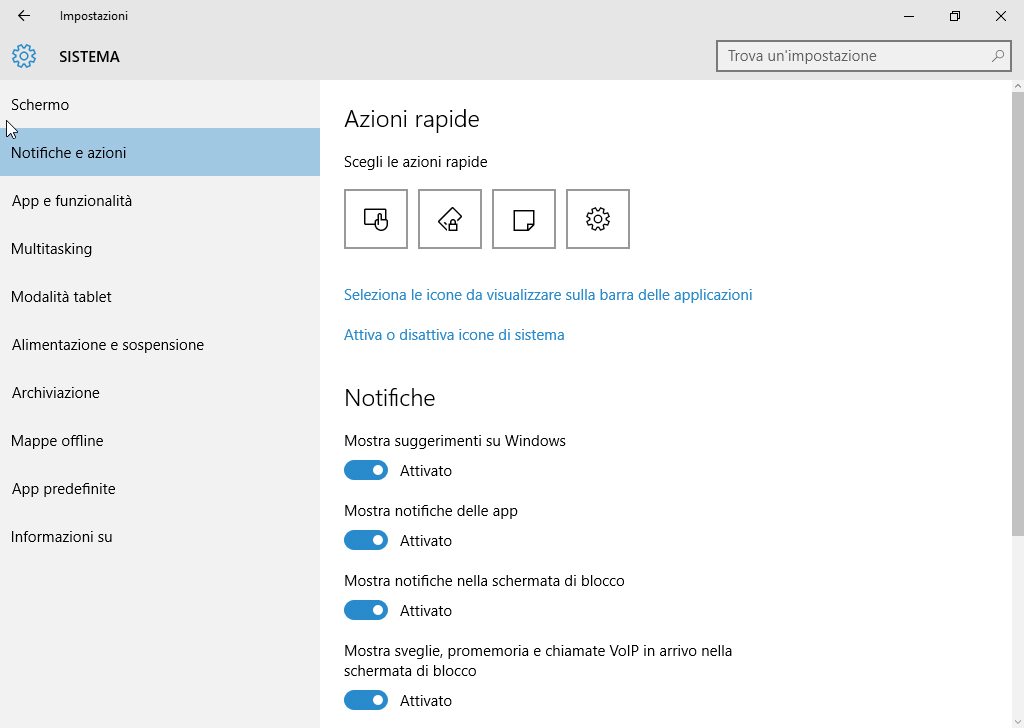The image size is (1024, 728).
Task: Select the tablet mode quick action tile
Action: 376,219
